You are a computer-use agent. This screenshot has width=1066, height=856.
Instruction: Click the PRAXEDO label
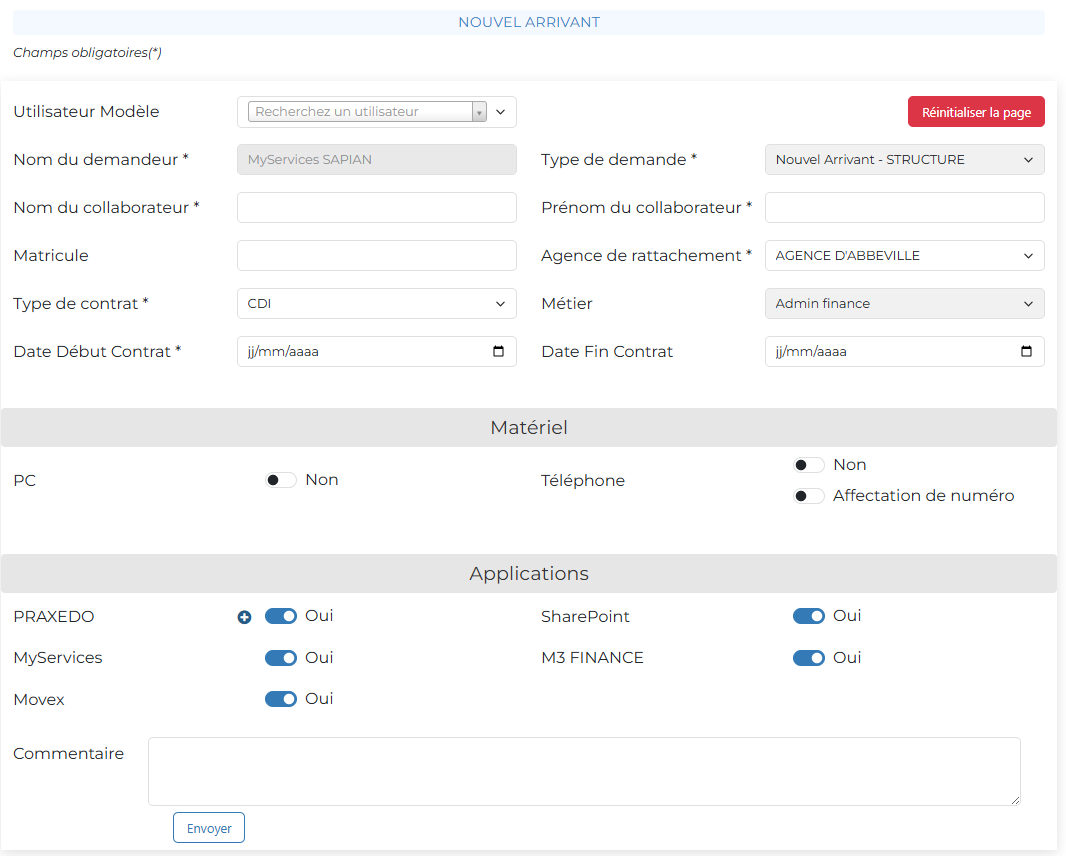point(54,617)
